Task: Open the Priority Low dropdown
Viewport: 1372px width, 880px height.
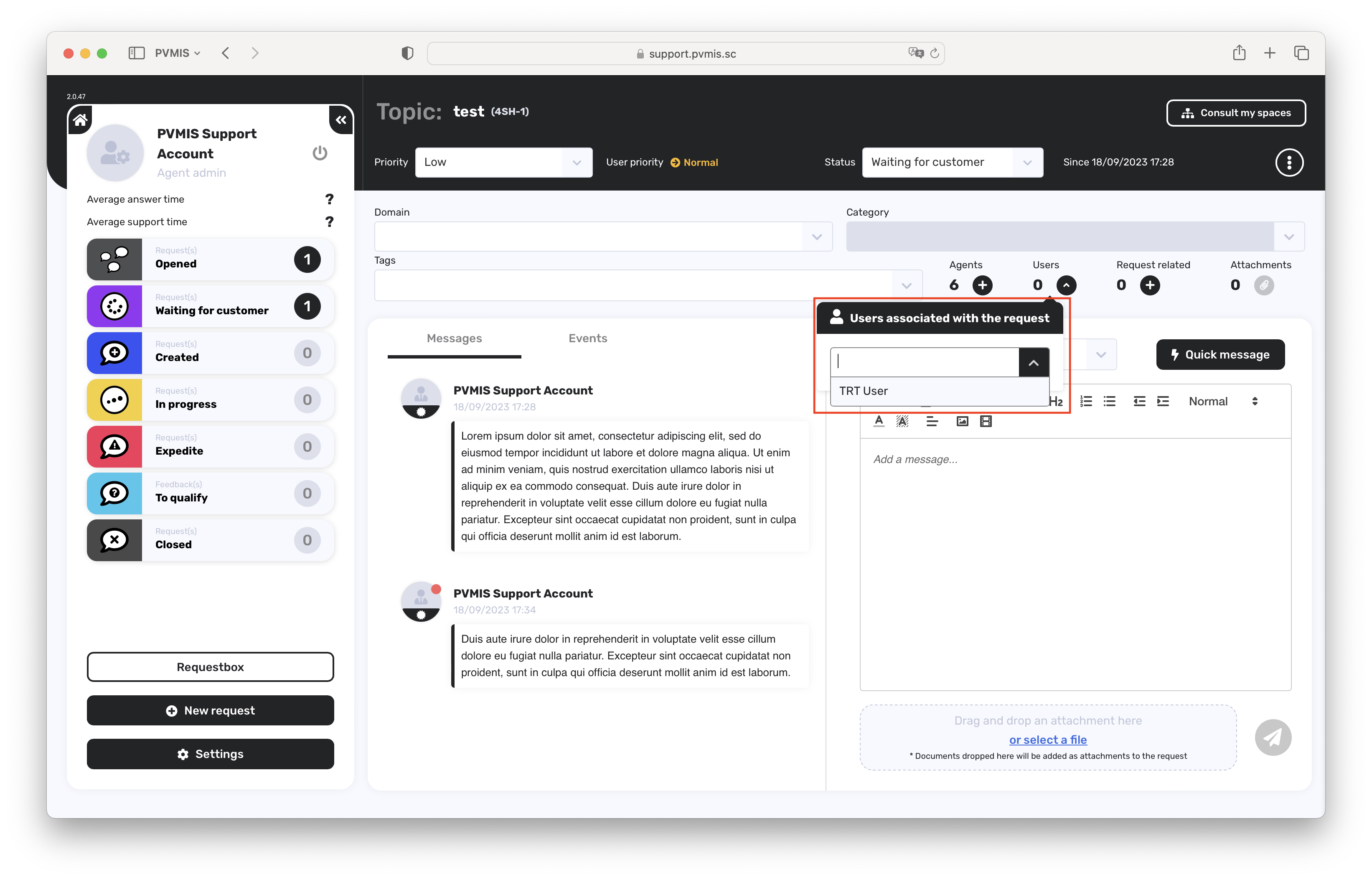Action: coord(503,162)
